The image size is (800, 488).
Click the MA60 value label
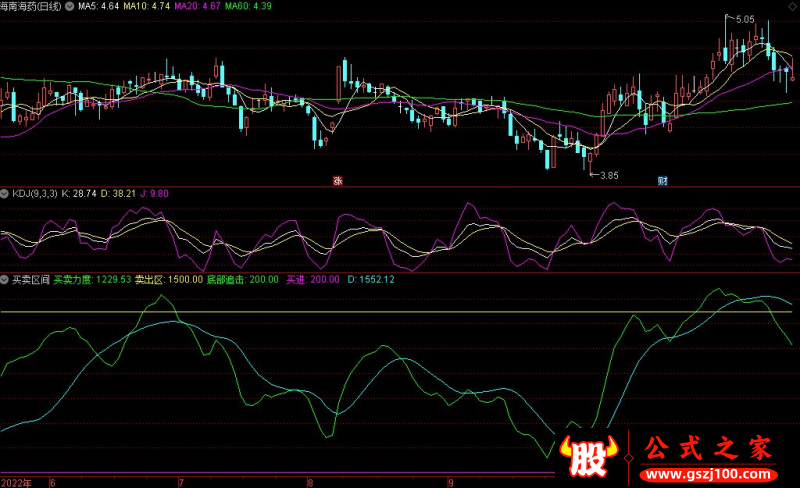coord(249,6)
